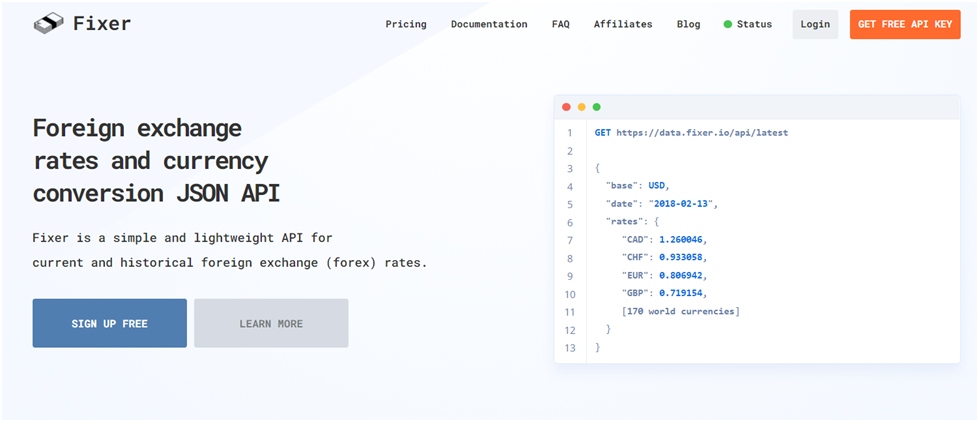Click the main headline about JSON API
The height and width of the screenshot is (422, 979).
point(156,161)
